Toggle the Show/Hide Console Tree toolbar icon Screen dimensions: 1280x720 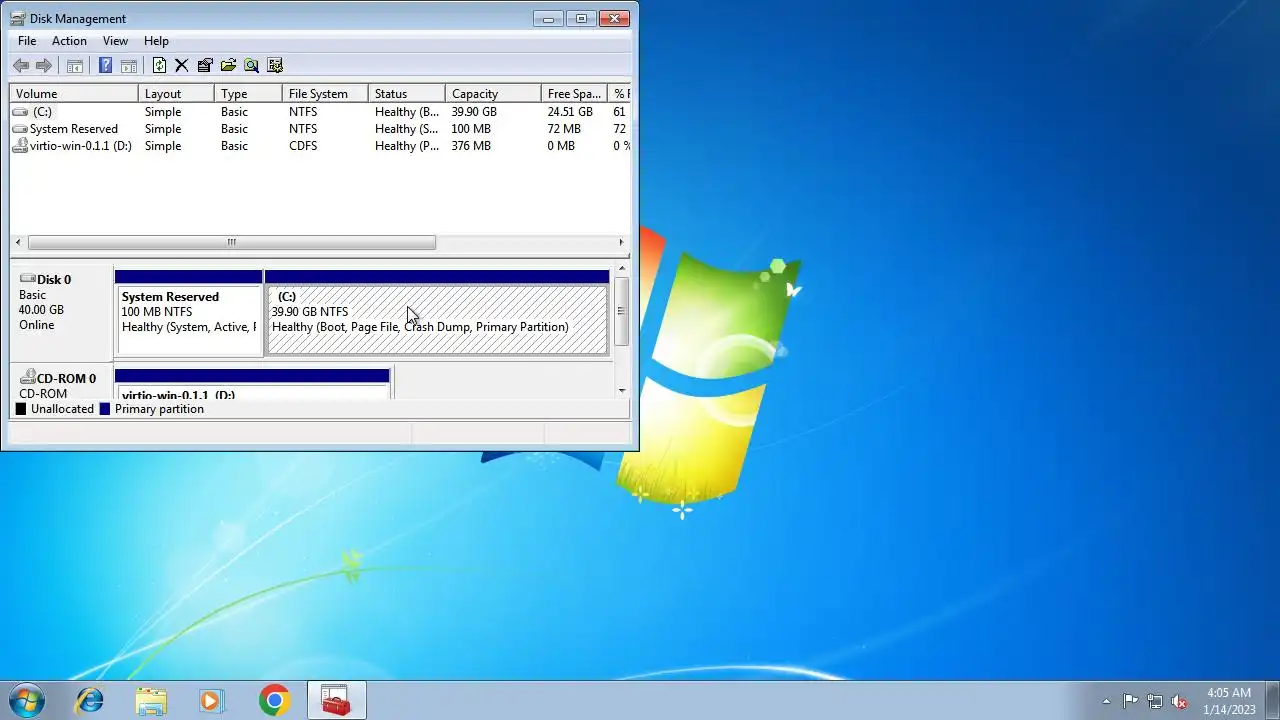click(x=75, y=66)
